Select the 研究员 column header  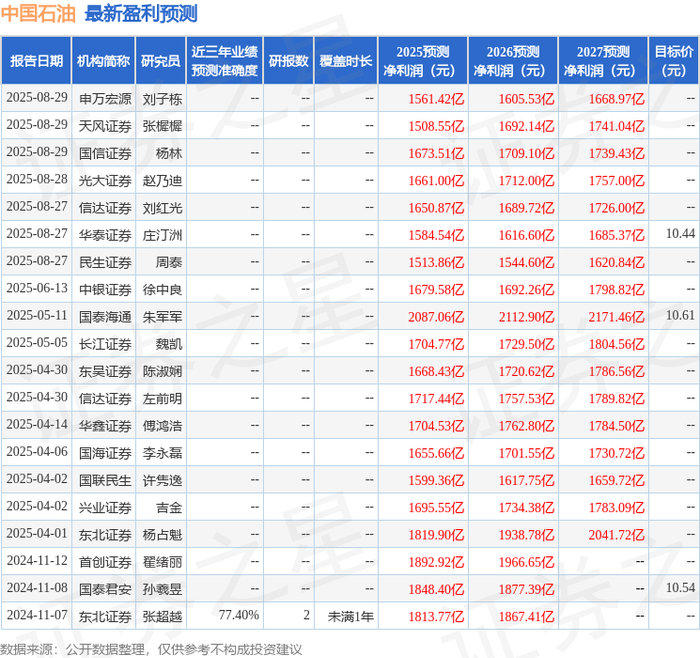(x=161, y=61)
